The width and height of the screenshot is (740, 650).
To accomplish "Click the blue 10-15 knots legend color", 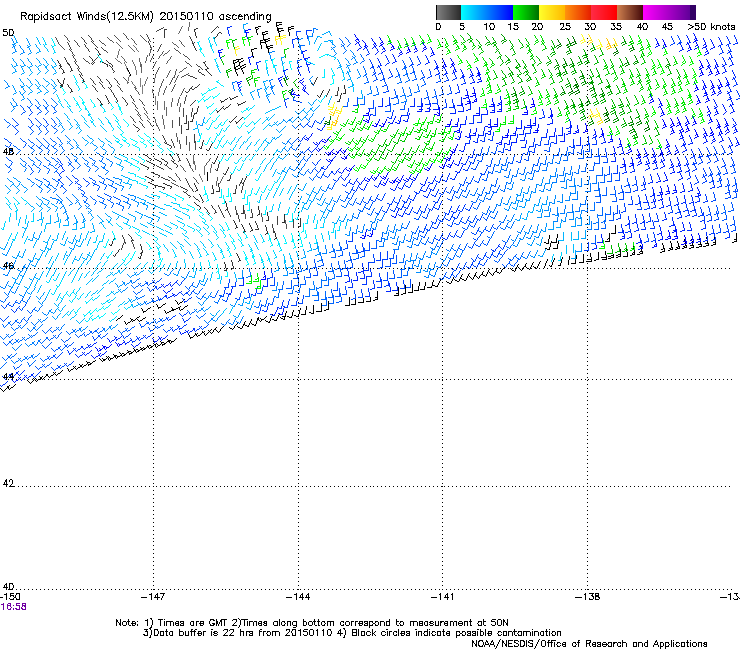I will coord(500,12).
